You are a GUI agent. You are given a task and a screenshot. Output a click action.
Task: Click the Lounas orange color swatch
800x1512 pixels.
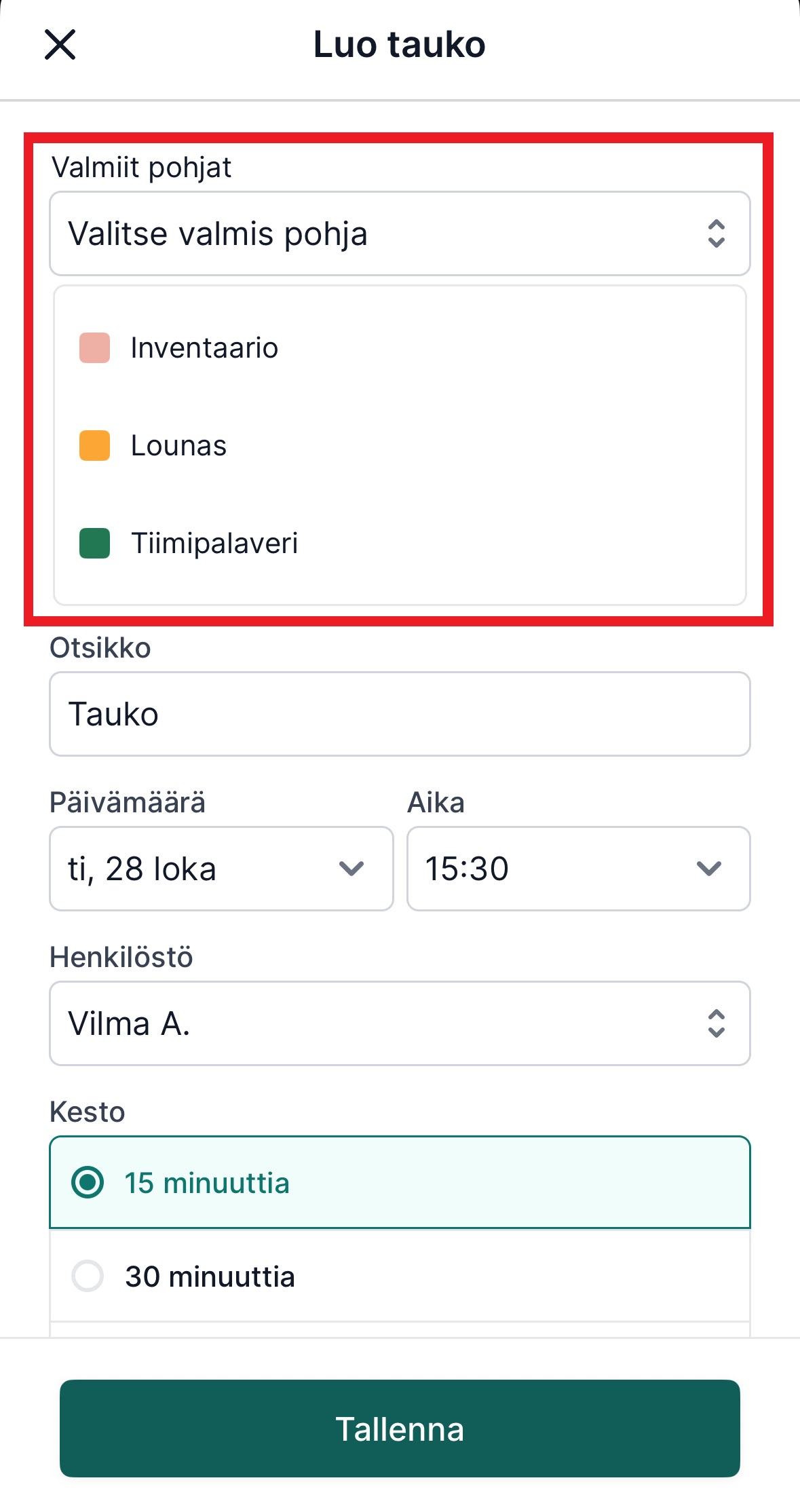pyautogui.click(x=96, y=445)
